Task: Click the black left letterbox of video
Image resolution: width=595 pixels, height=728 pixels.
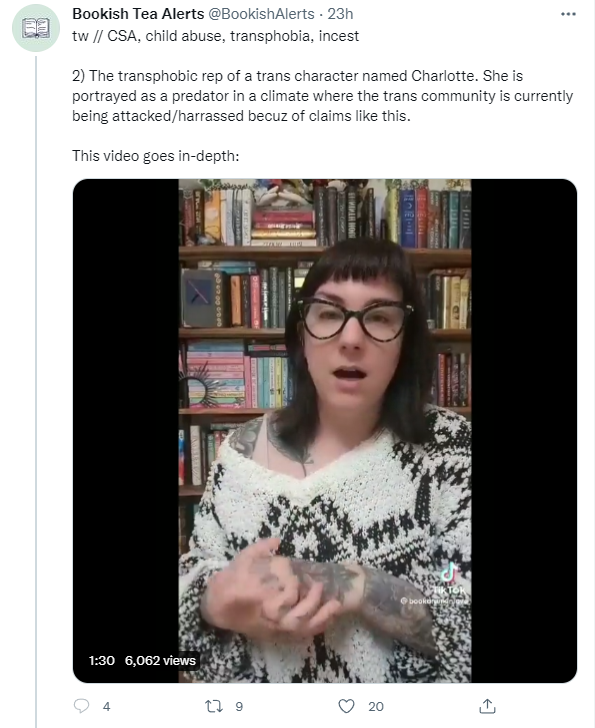Action: (x=126, y=430)
